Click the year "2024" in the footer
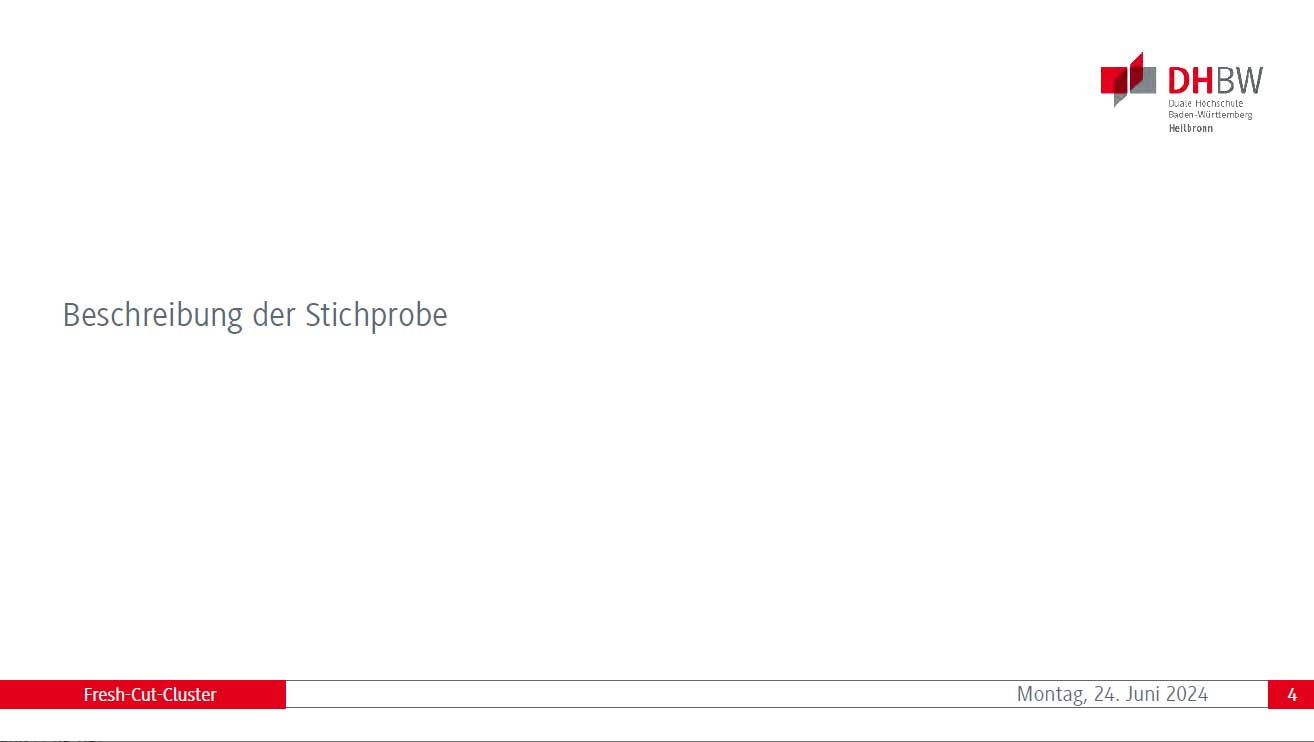The image size is (1314, 742). point(1186,694)
